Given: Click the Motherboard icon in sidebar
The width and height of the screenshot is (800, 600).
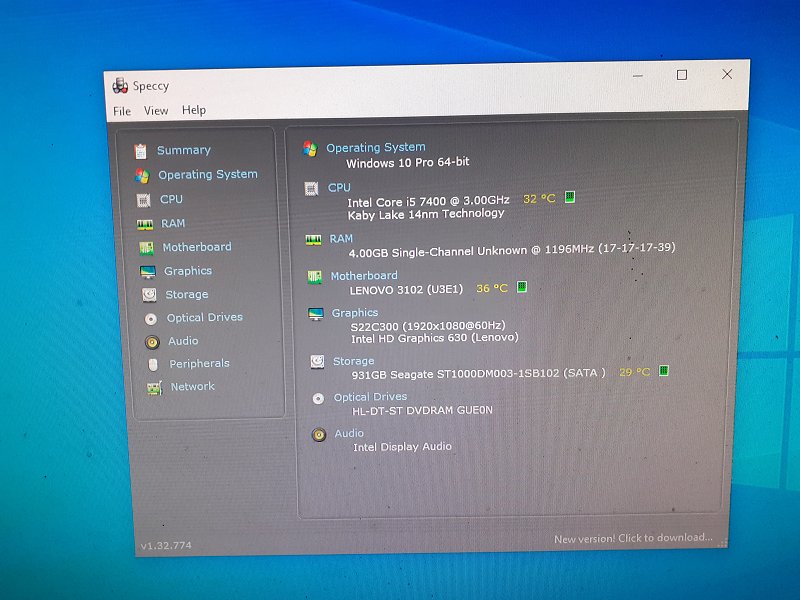Looking at the screenshot, I should click(x=146, y=248).
